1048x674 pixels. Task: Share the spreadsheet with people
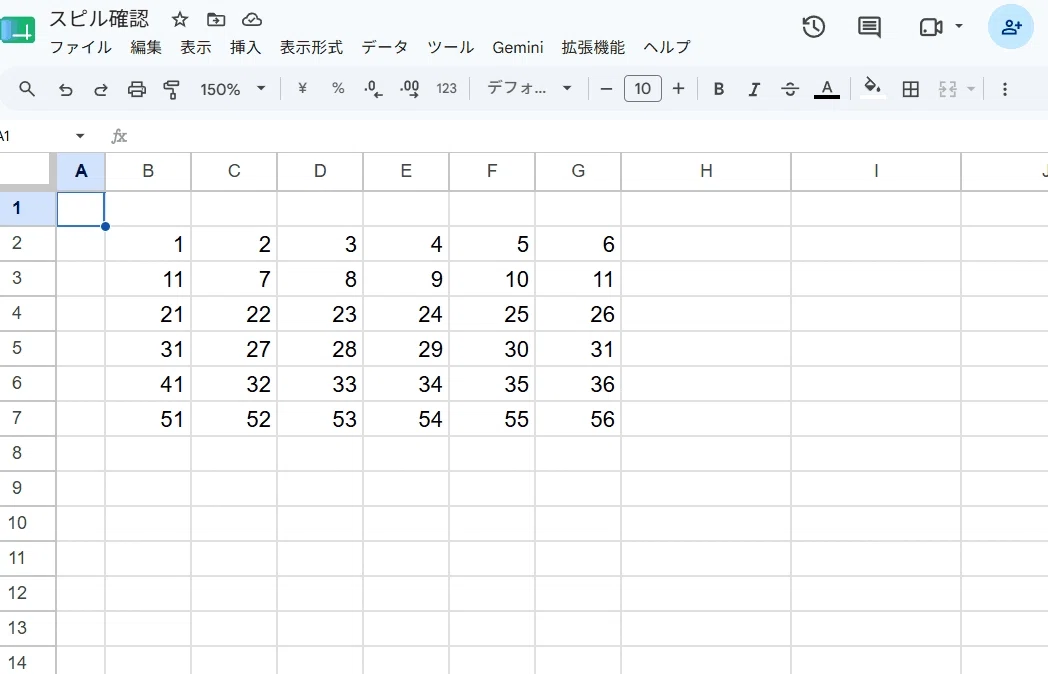[1011, 27]
